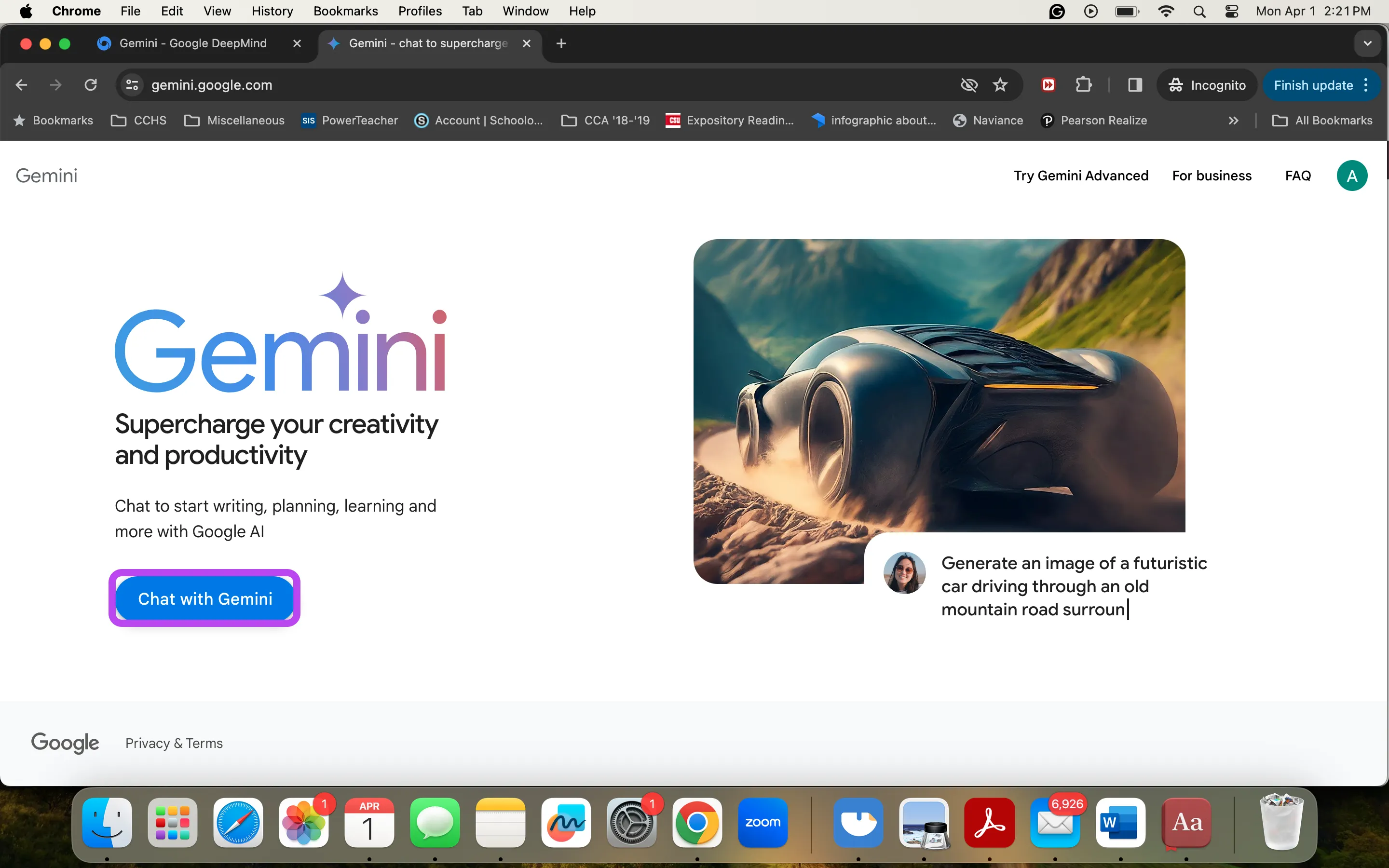Viewport: 1389px width, 868px height.
Task: Expand the hidden bookmarks overflow chevron
Action: (1233, 120)
